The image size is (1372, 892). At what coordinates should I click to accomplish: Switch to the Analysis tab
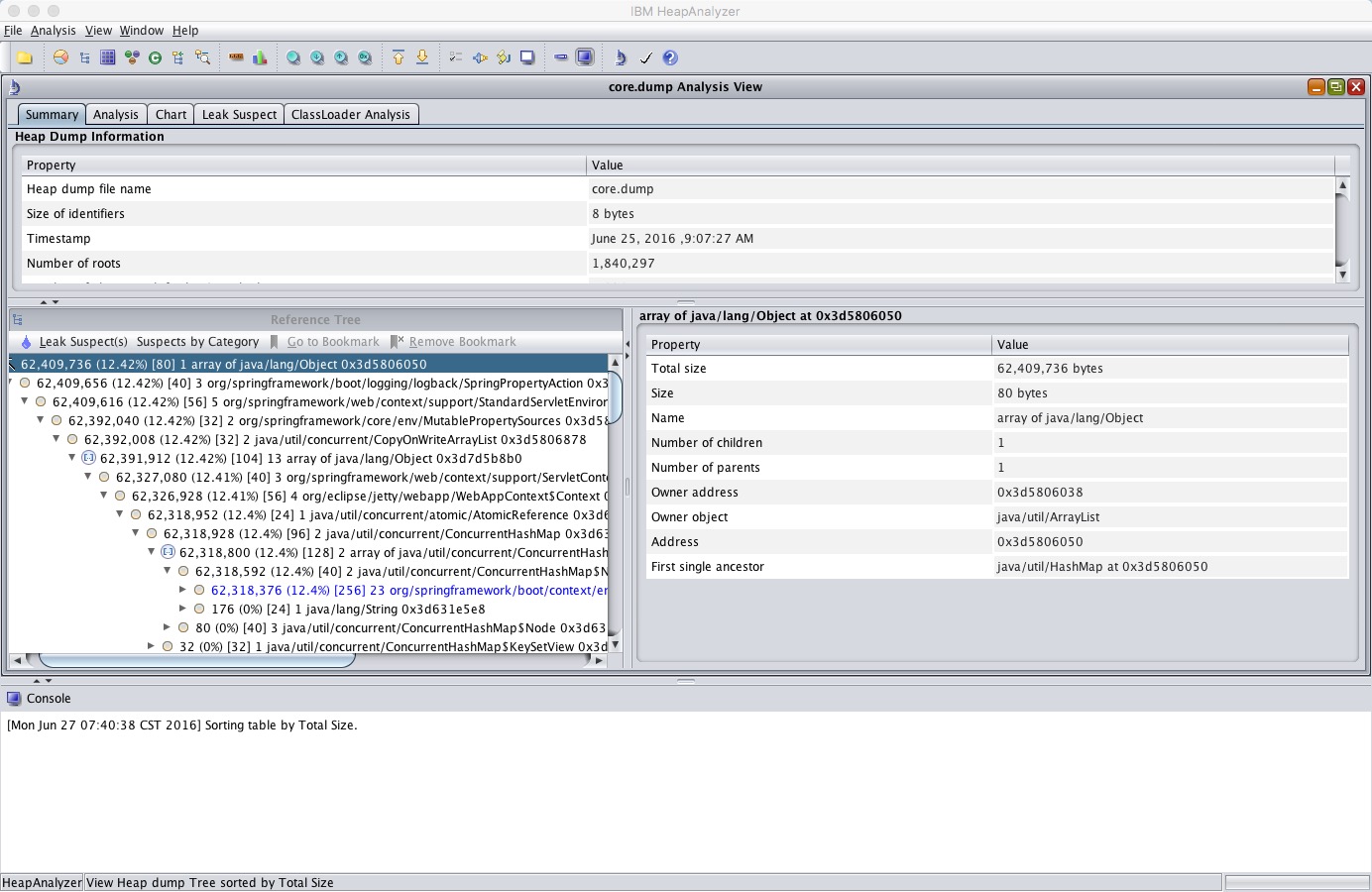[x=116, y=114]
